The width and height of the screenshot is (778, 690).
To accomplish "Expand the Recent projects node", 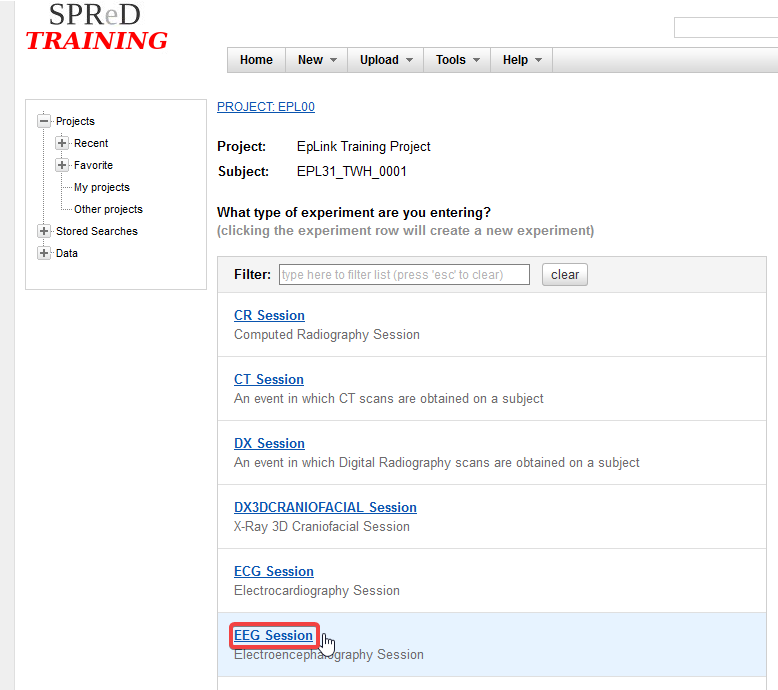I will pyautogui.click(x=62, y=143).
